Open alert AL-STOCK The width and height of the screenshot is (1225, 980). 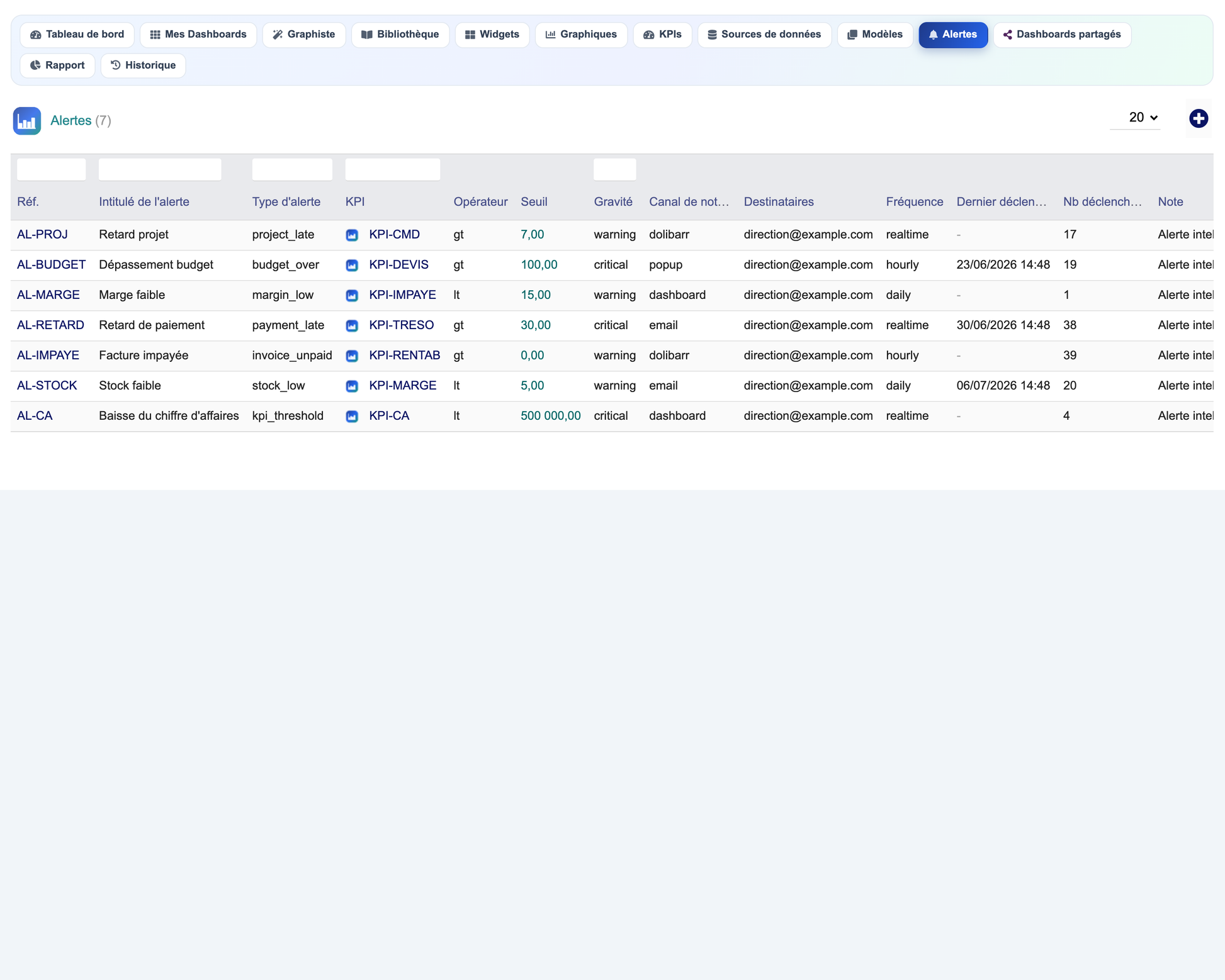(x=47, y=386)
